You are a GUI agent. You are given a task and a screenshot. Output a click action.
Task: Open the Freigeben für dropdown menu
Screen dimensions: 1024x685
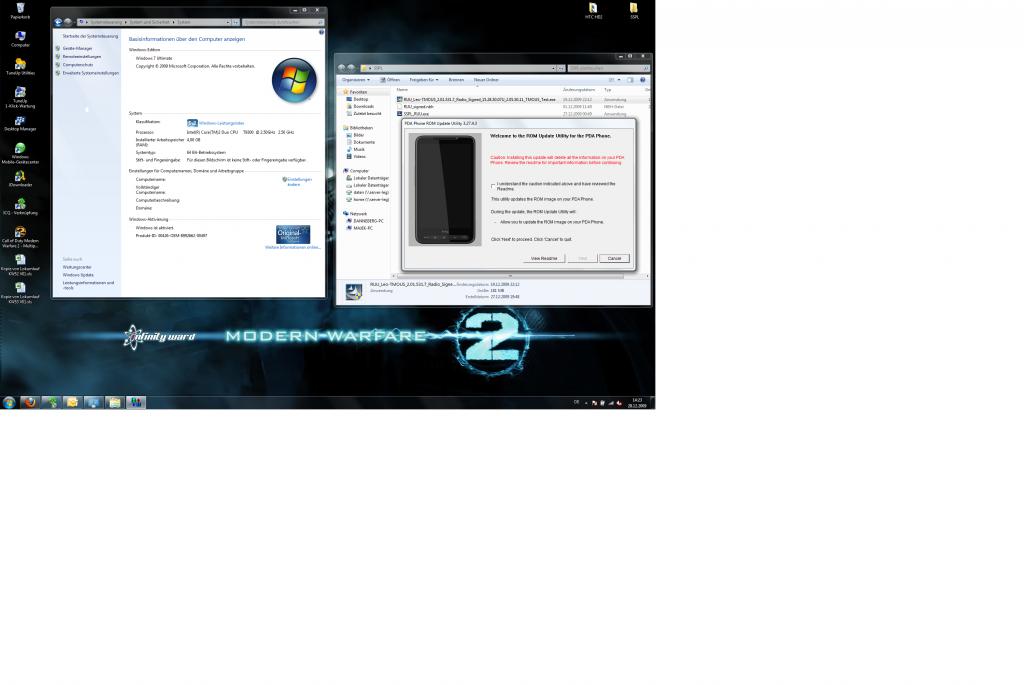click(x=424, y=80)
